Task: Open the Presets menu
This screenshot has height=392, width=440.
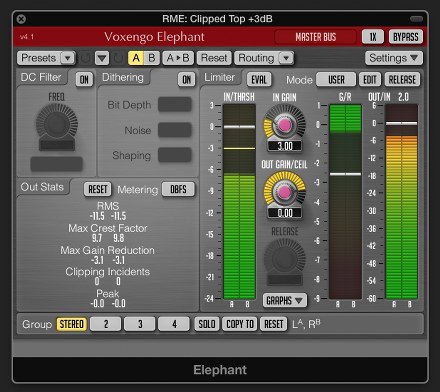Action: pyautogui.click(x=39, y=58)
